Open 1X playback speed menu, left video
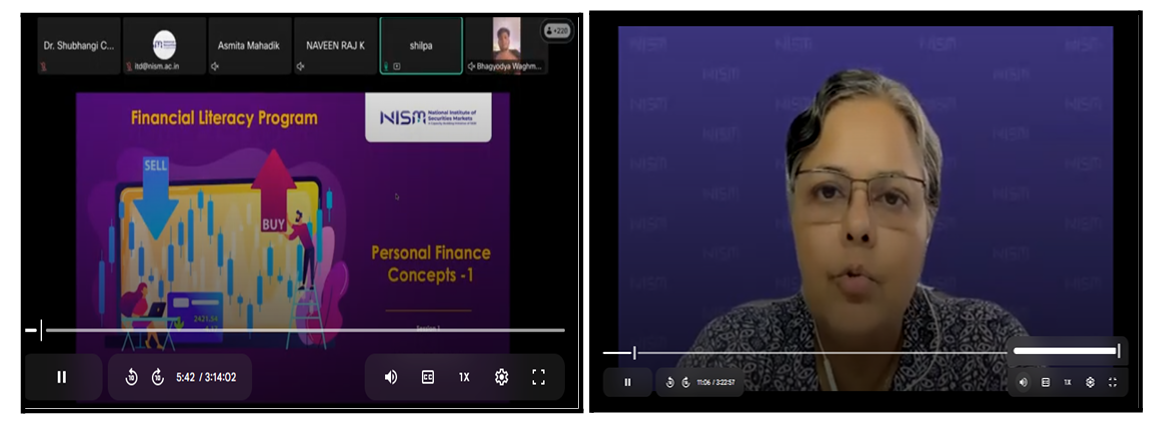The width and height of the screenshot is (1162, 430). click(464, 377)
